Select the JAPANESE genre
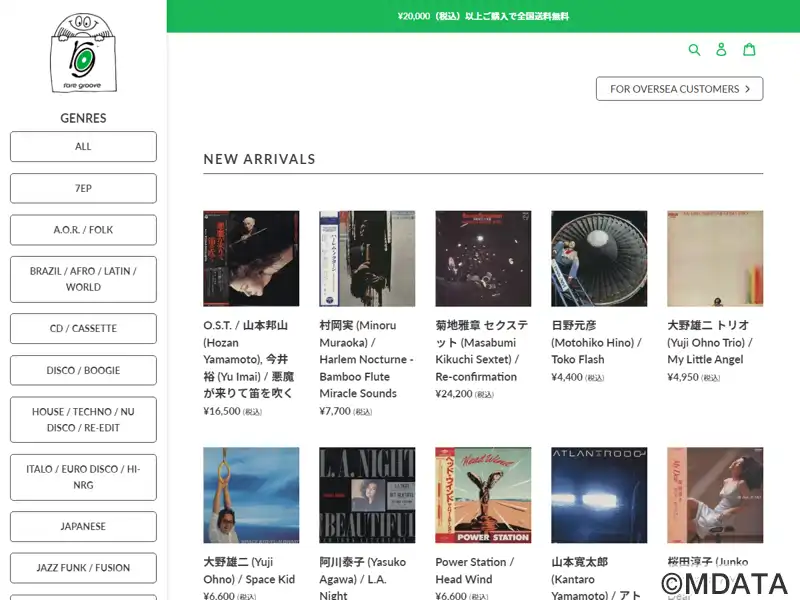 click(x=83, y=527)
